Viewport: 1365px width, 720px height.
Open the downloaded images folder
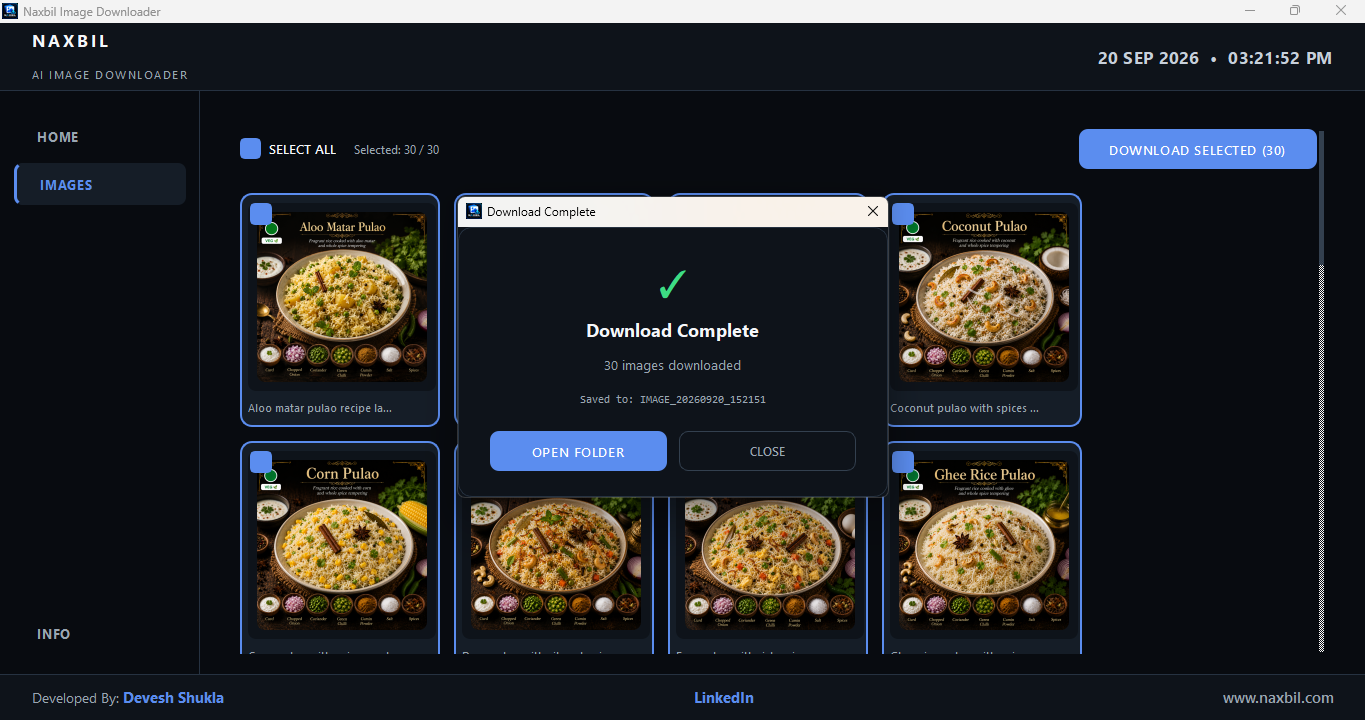(578, 451)
